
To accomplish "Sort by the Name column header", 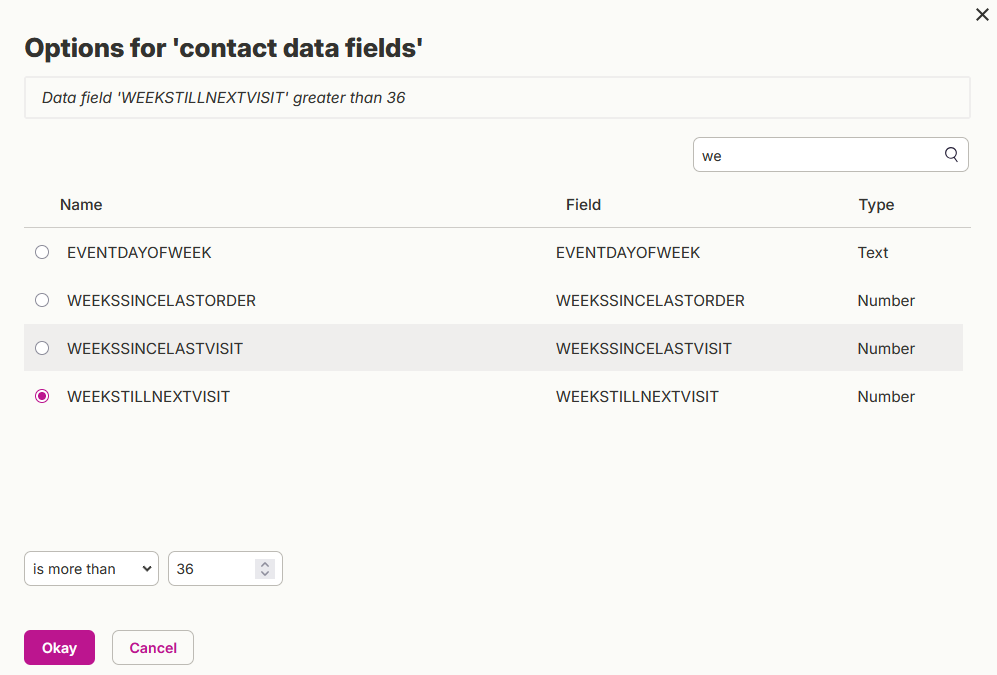I will (x=81, y=205).
